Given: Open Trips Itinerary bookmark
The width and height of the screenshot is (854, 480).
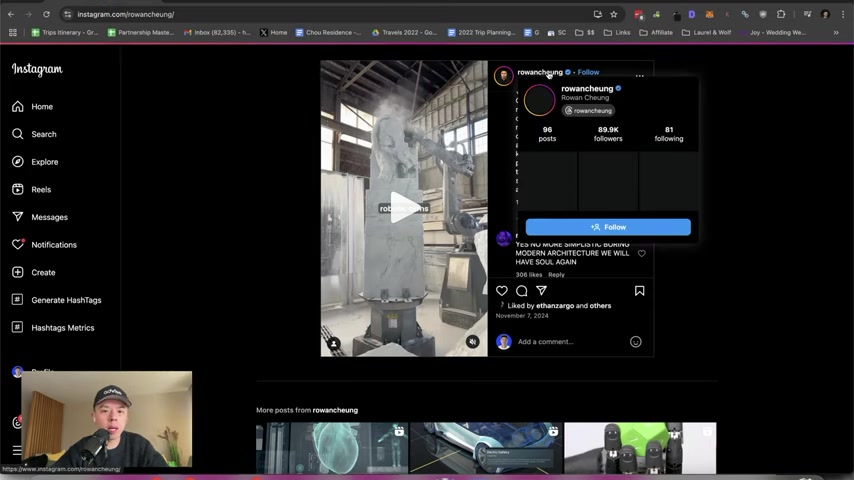Looking at the screenshot, I should click(65, 33).
